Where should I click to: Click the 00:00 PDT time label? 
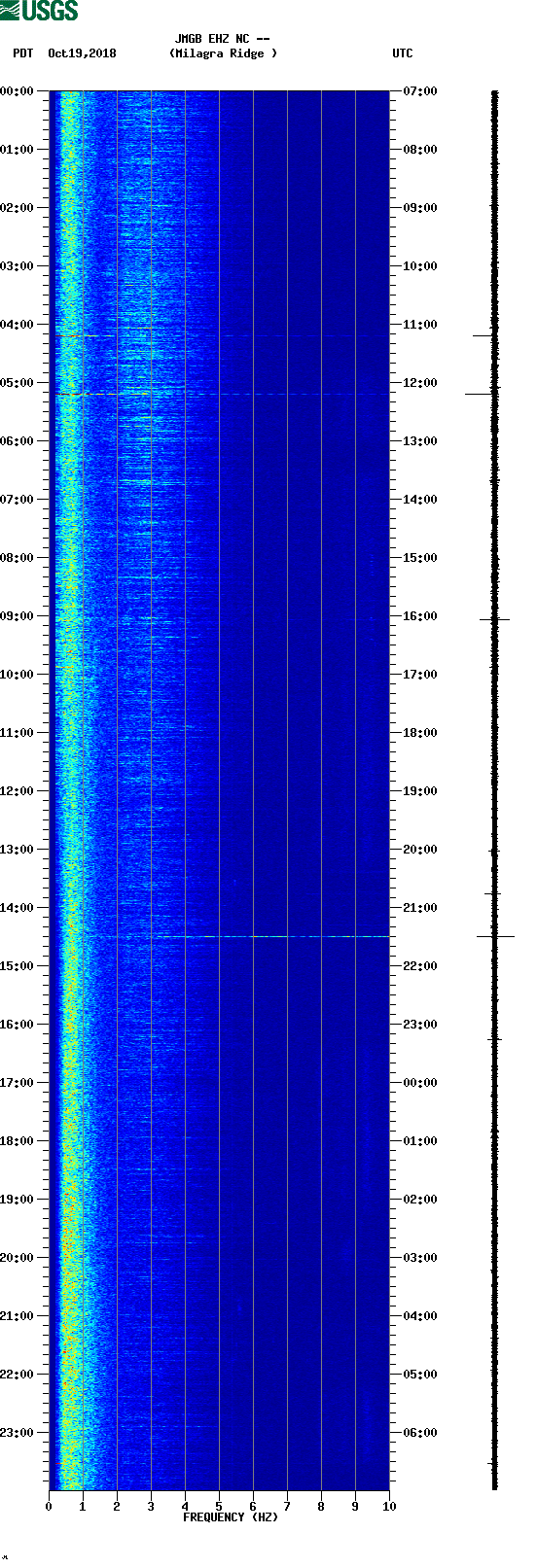point(17,91)
